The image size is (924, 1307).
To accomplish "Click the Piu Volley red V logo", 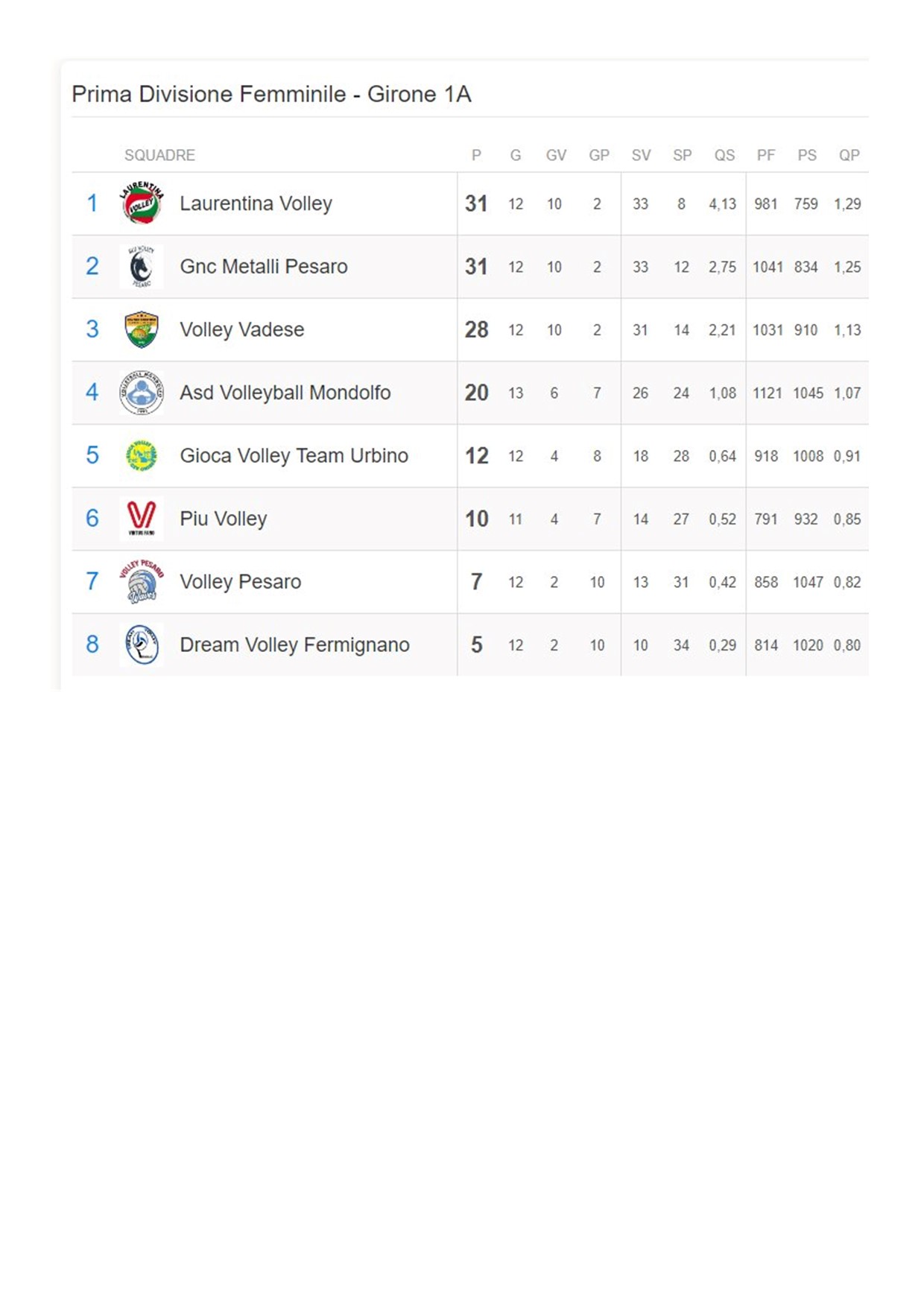I will click(142, 519).
